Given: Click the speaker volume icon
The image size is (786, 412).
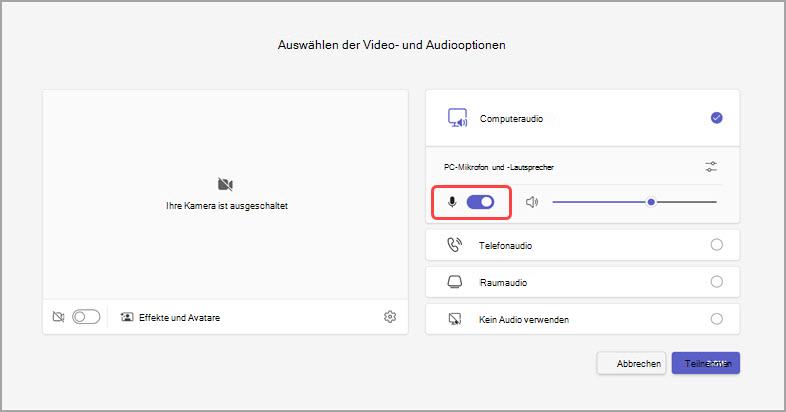Looking at the screenshot, I should pos(532,202).
